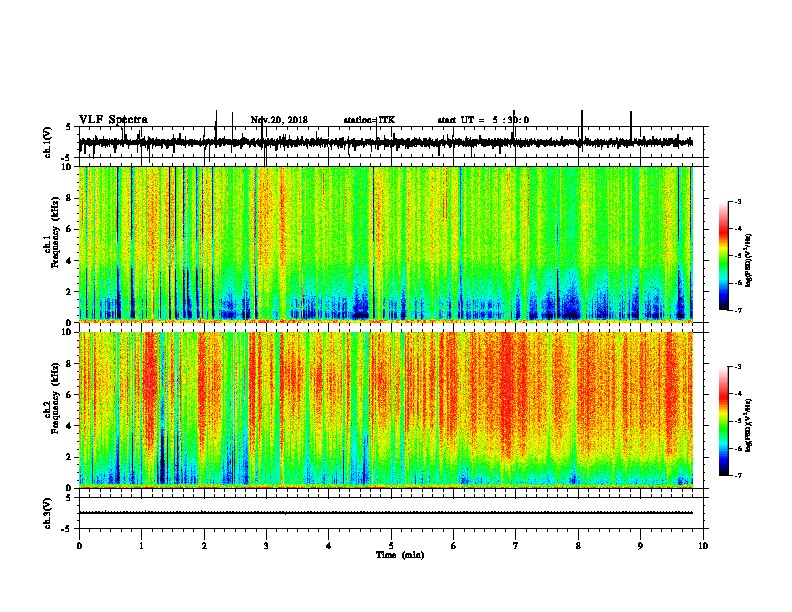Select the ch.2 "Frequency (kHz)" axis label
Screen dimensions: 792x612
point(55,398)
